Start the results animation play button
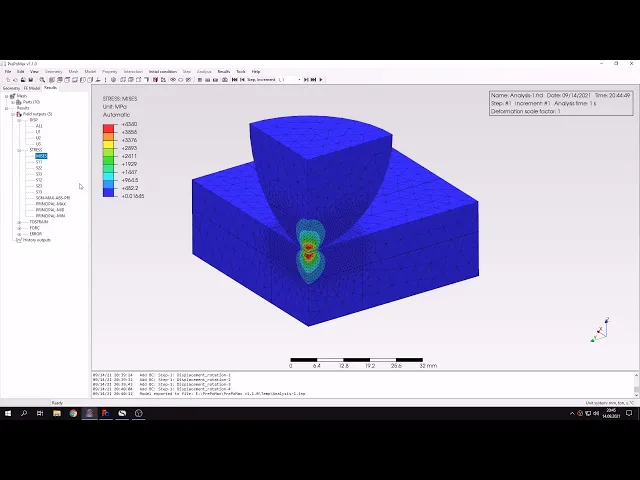Image resolution: width=640 pixels, height=480 pixels. point(321,80)
